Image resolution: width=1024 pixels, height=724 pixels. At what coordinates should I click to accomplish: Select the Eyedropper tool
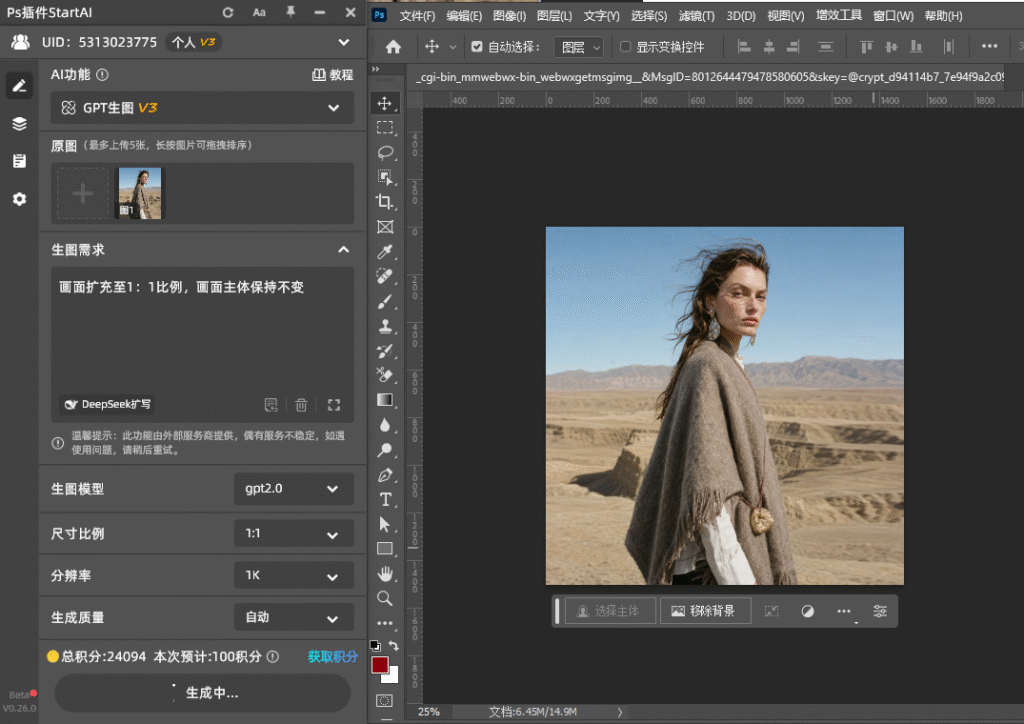[385, 252]
